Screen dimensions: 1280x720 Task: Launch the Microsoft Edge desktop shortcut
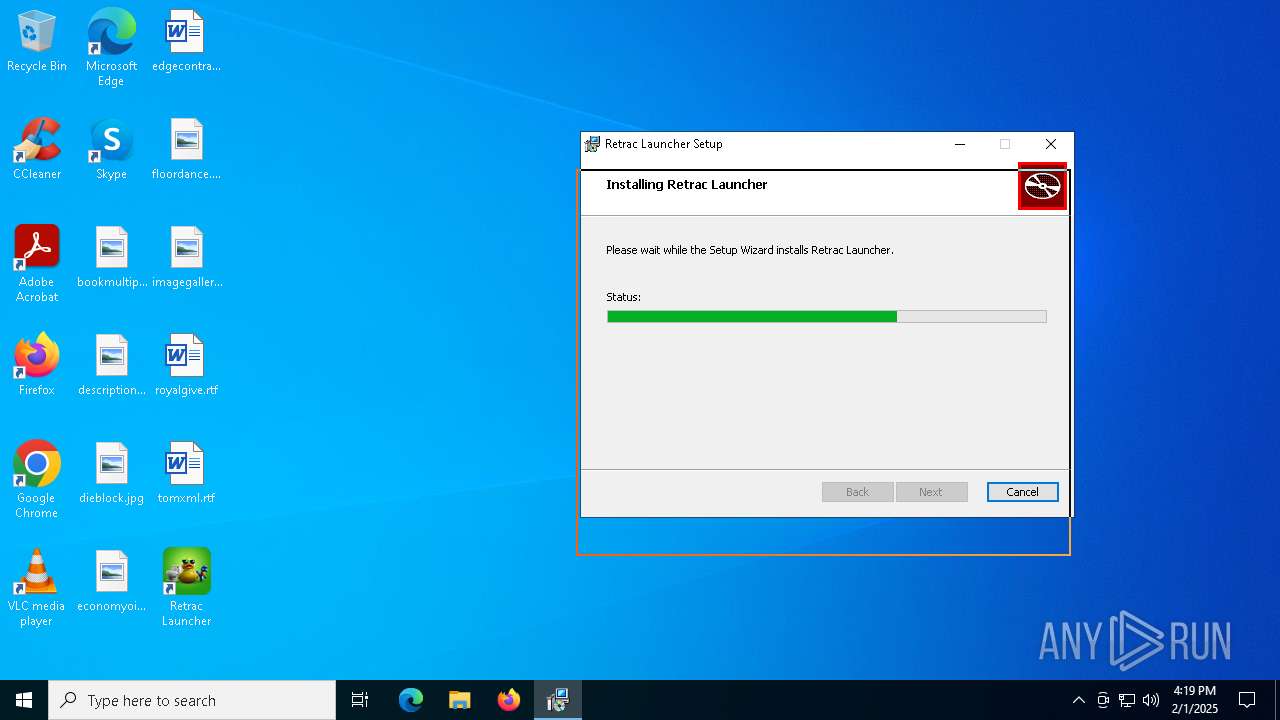tap(111, 47)
